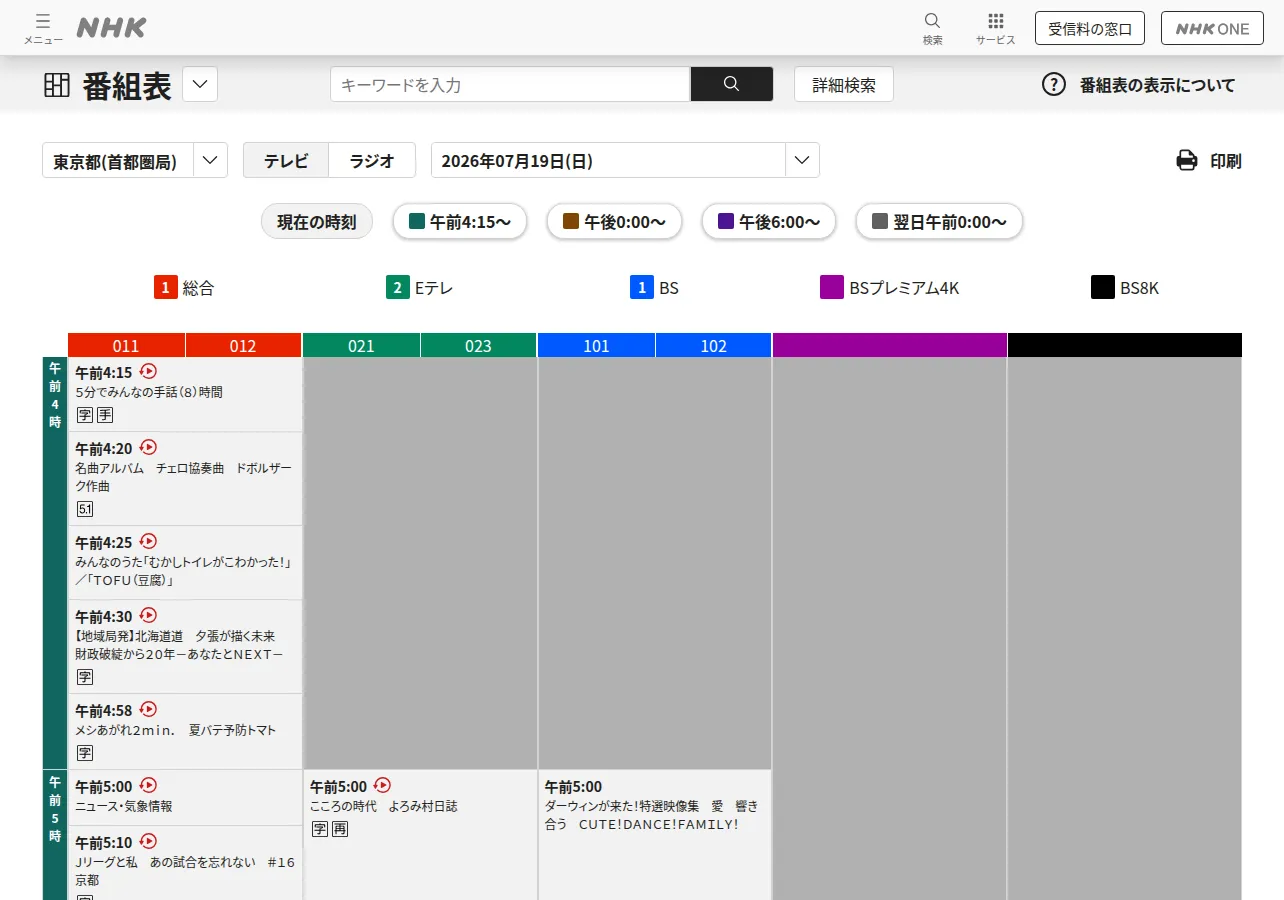Open 受信料の窓口
Screen dimensions: 1284x900
[1090, 29]
